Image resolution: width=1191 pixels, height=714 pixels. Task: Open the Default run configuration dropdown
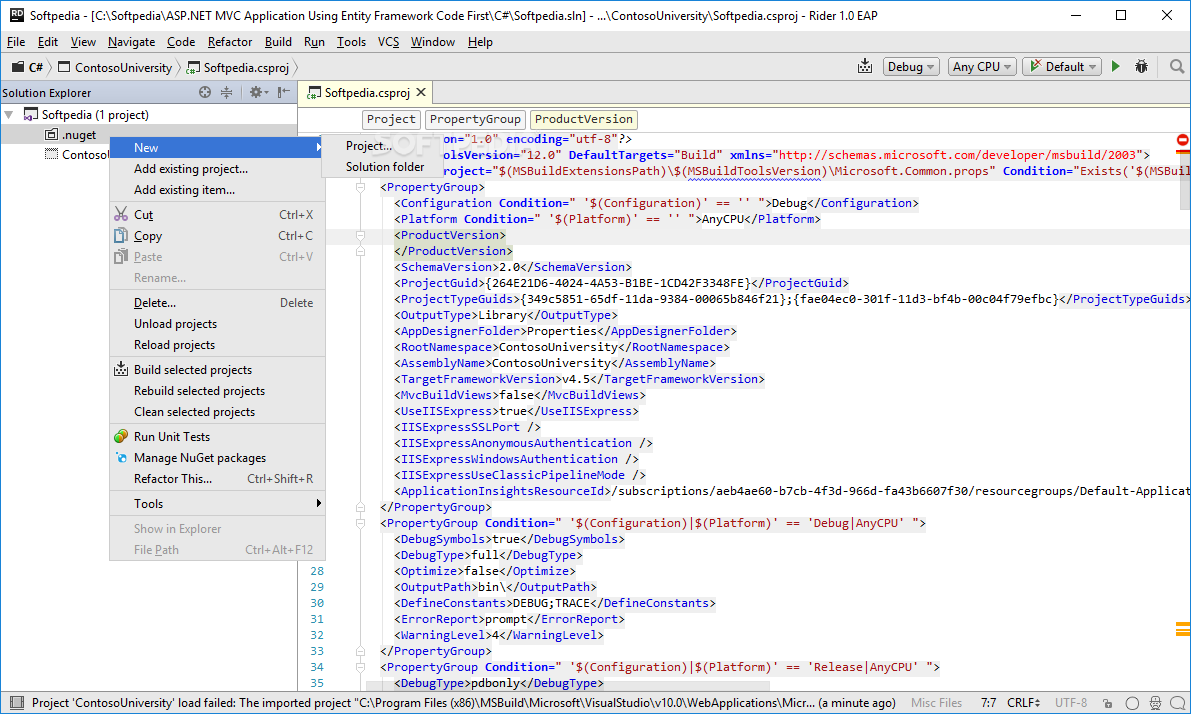point(1062,67)
